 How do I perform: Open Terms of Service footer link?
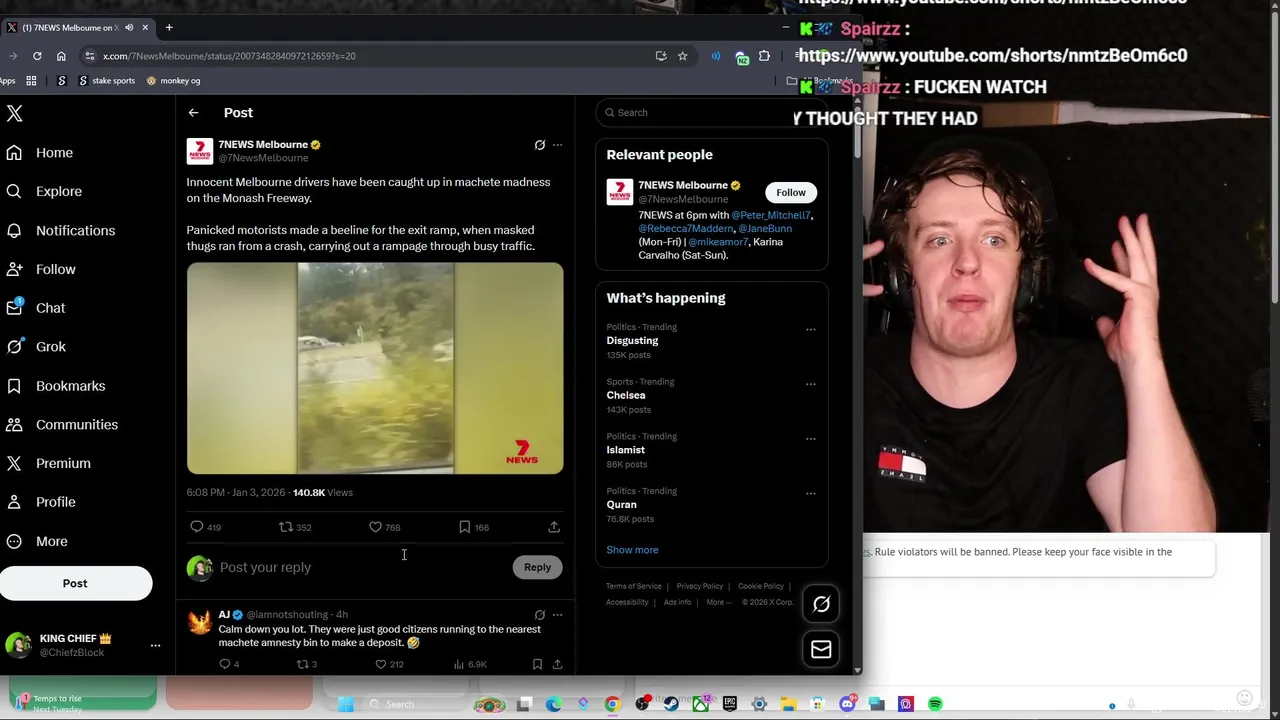(634, 586)
